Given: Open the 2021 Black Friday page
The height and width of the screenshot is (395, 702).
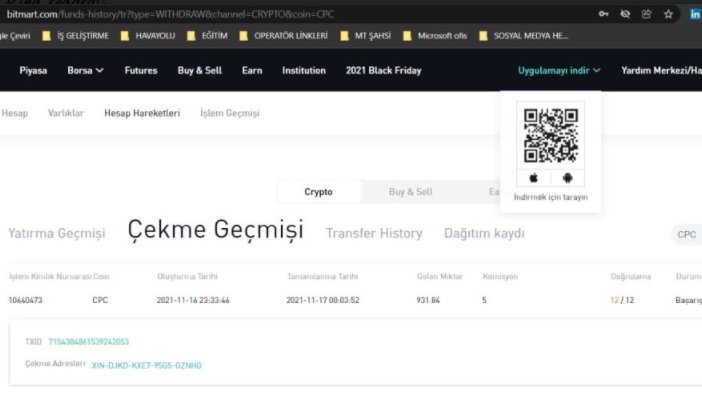Looking at the screenshot, I should [384, 70].
